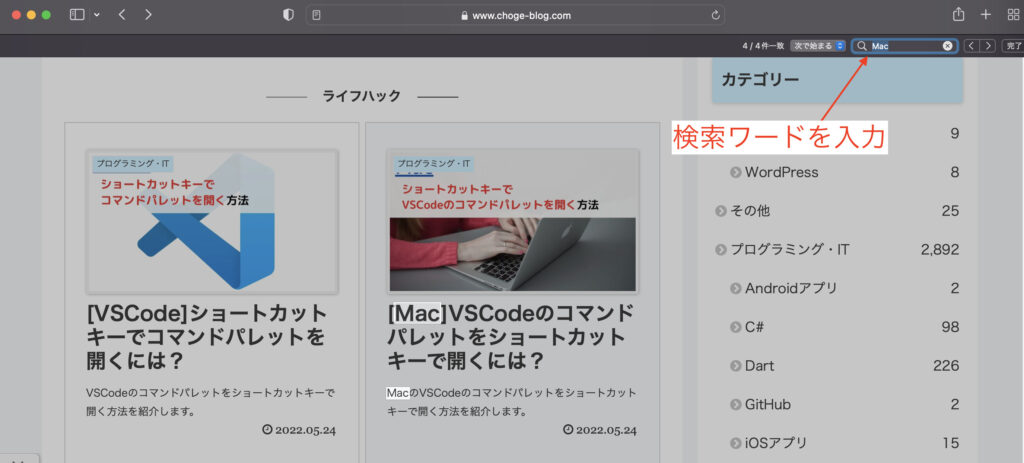
Task: Click the clock icon on VSCode card date
Action: click(267, 430)
